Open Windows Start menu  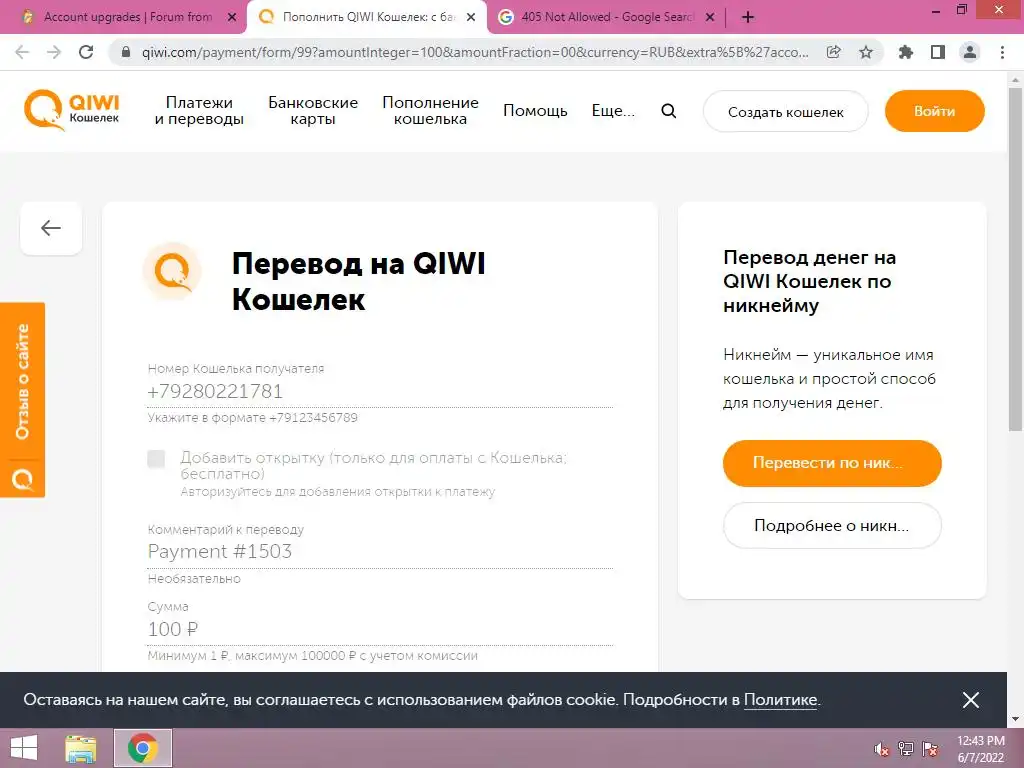click(x=24, y=748)
